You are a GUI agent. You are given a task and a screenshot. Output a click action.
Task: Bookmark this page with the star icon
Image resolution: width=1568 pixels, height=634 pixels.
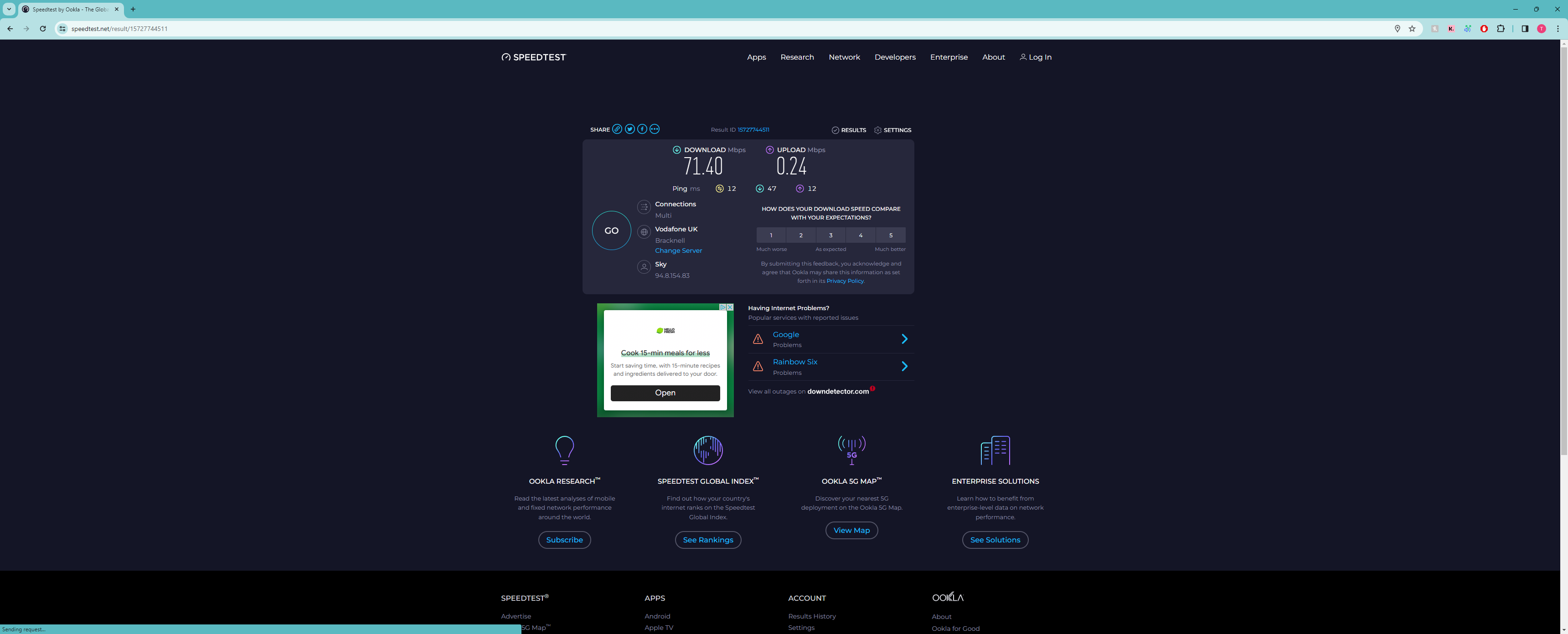1412,29
